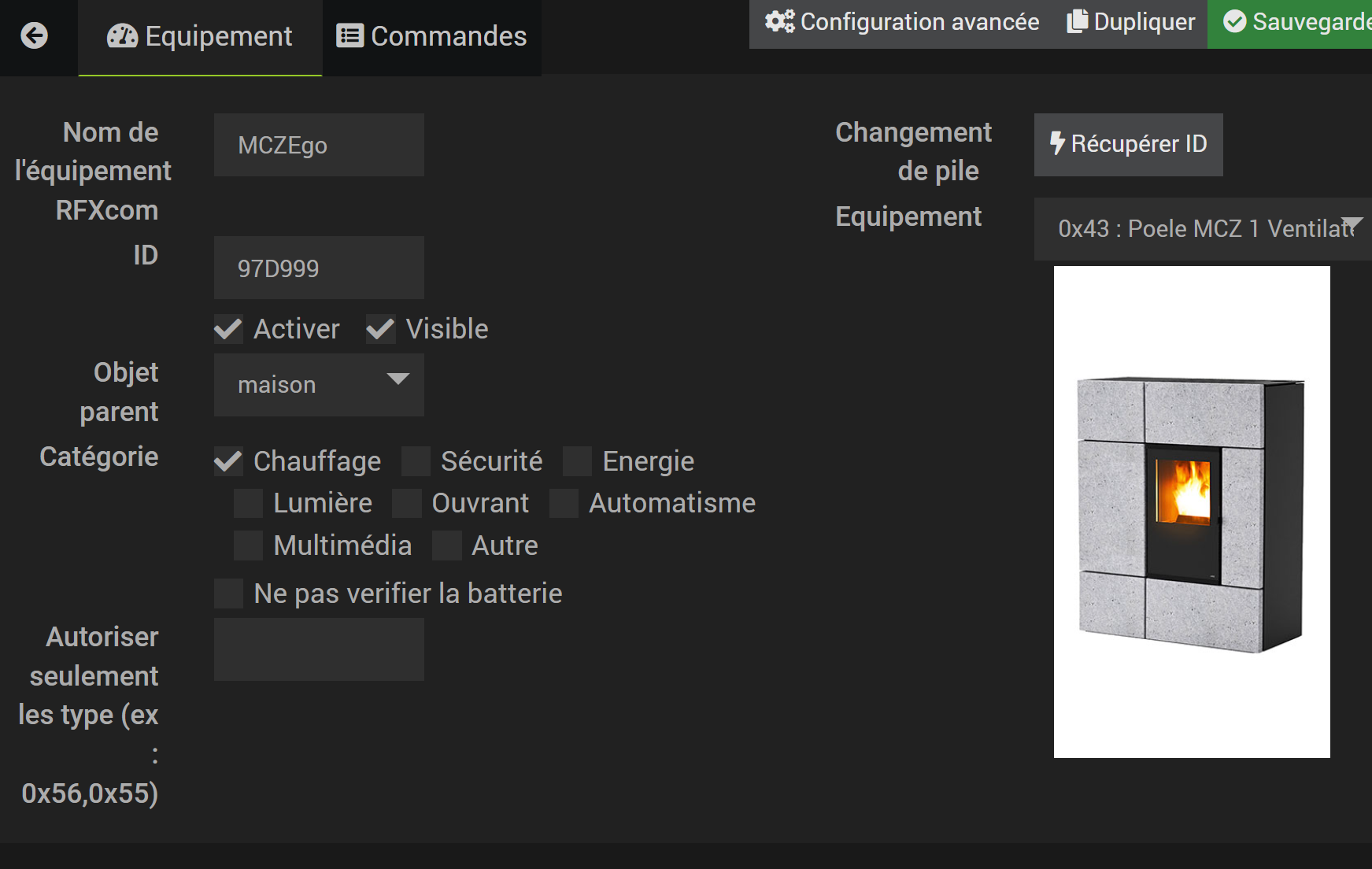Image resolution: width=1372 pixels, height=869 pixels.
Task: Click the Dupliquer copy icon
Action: click(1078, 21)
